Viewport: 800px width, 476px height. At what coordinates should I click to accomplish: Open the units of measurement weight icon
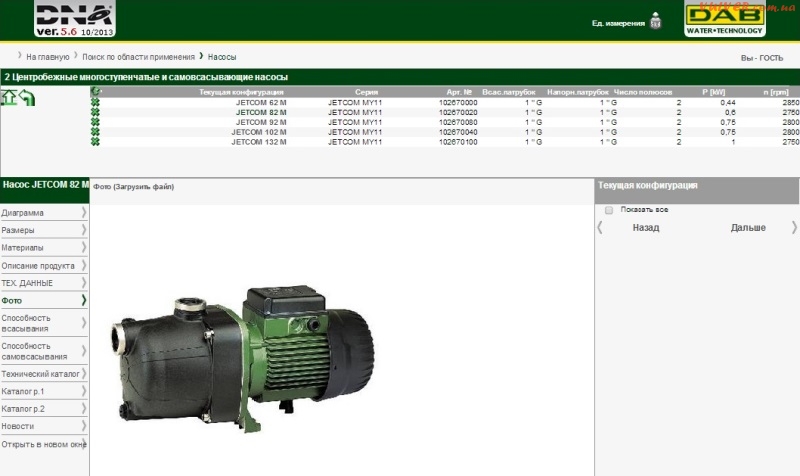tap(656, 21)
